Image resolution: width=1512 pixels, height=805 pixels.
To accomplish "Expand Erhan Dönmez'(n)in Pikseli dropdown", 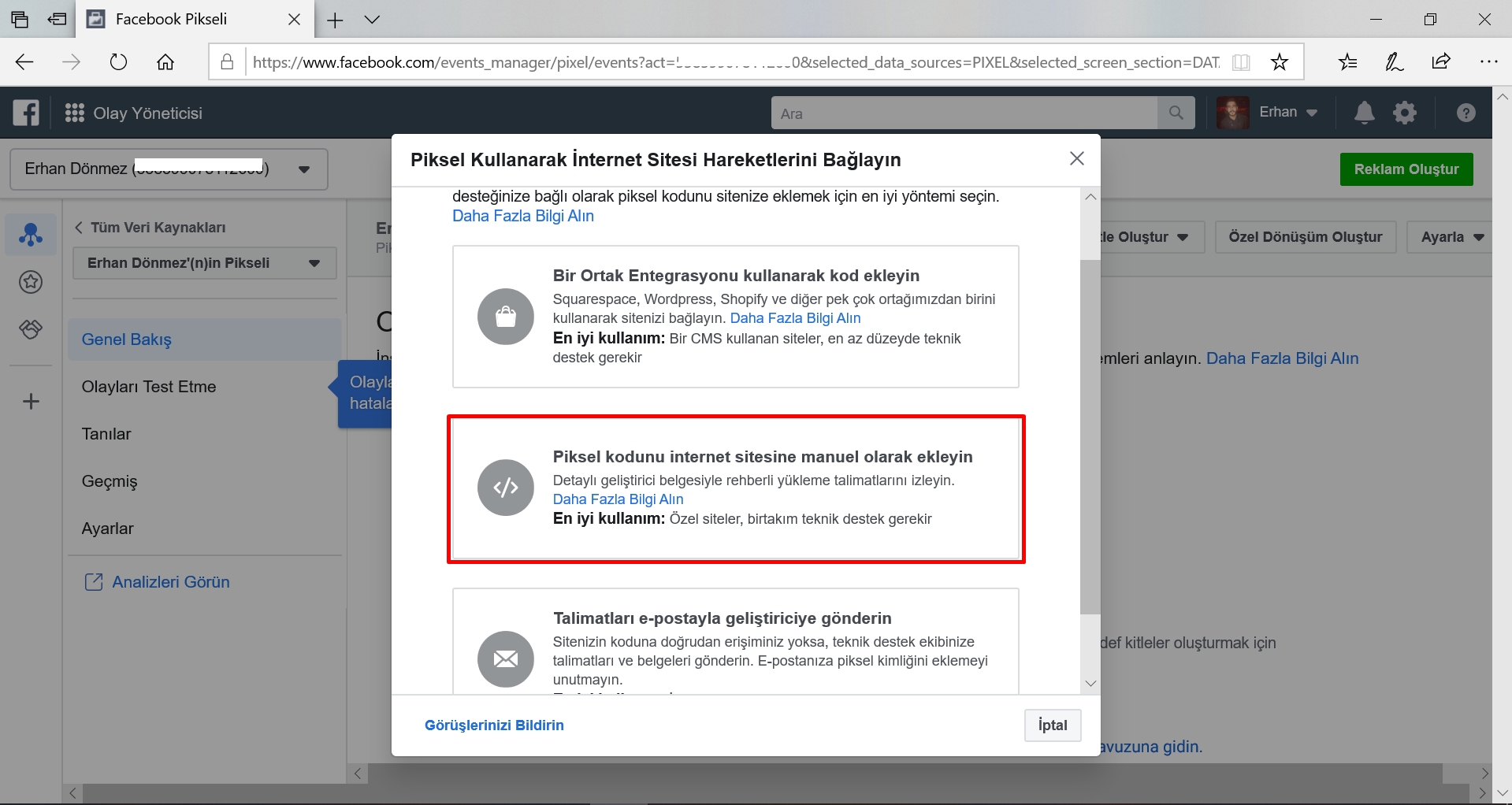I will [x=204, y=263].
